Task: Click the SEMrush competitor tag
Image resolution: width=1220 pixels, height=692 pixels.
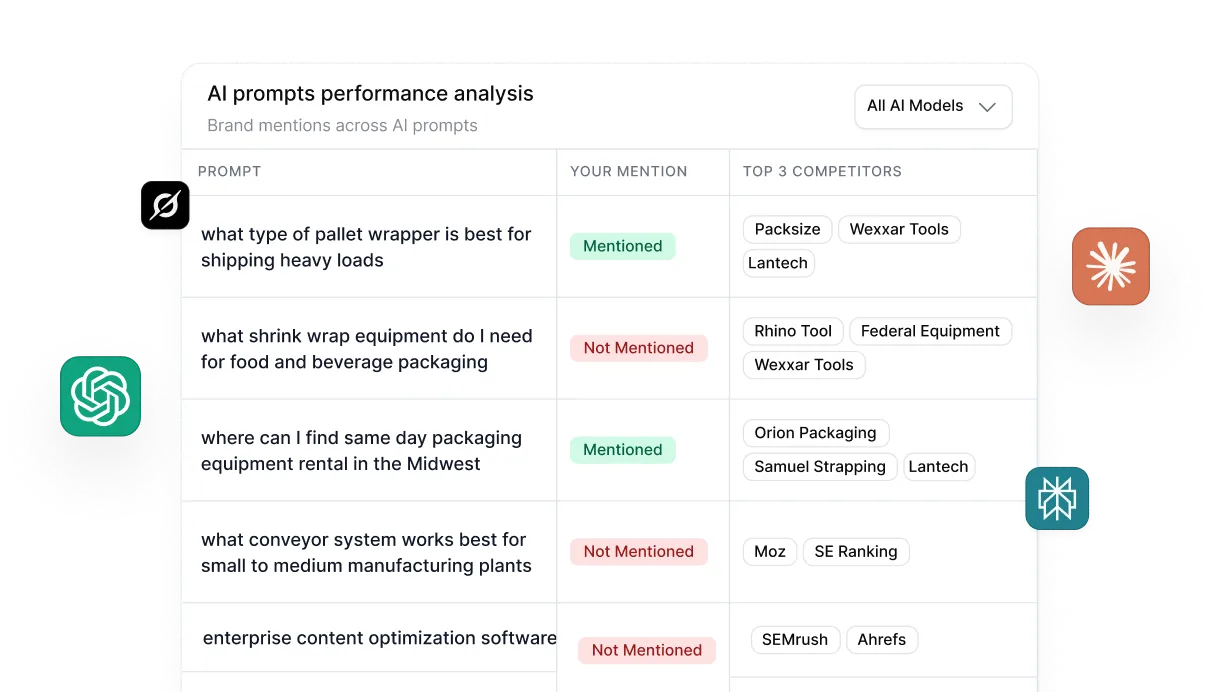Action: (795, 640)
